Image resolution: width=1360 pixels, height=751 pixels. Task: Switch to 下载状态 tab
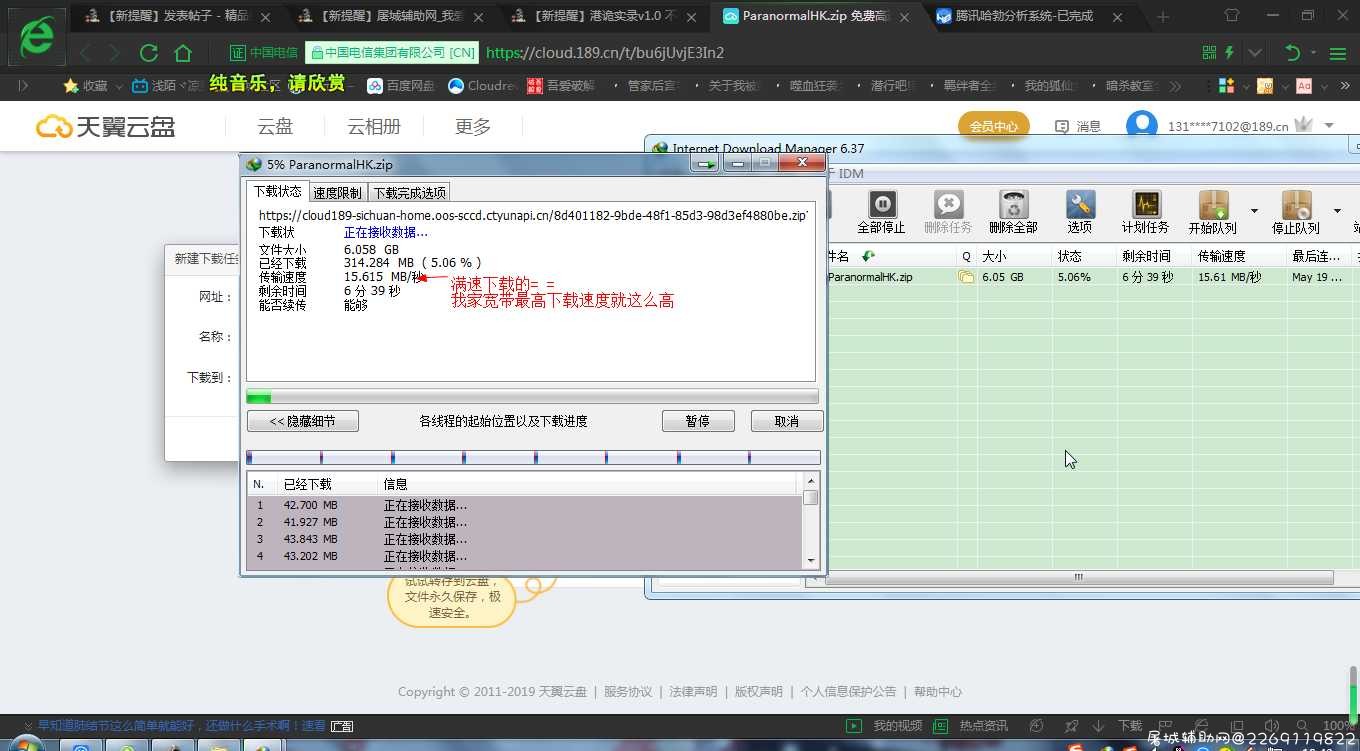tap(277, 191)
